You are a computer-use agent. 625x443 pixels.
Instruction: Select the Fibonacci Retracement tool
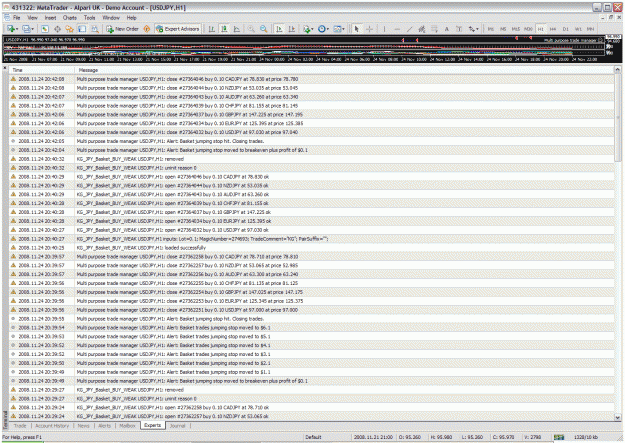tap(434, 29)
